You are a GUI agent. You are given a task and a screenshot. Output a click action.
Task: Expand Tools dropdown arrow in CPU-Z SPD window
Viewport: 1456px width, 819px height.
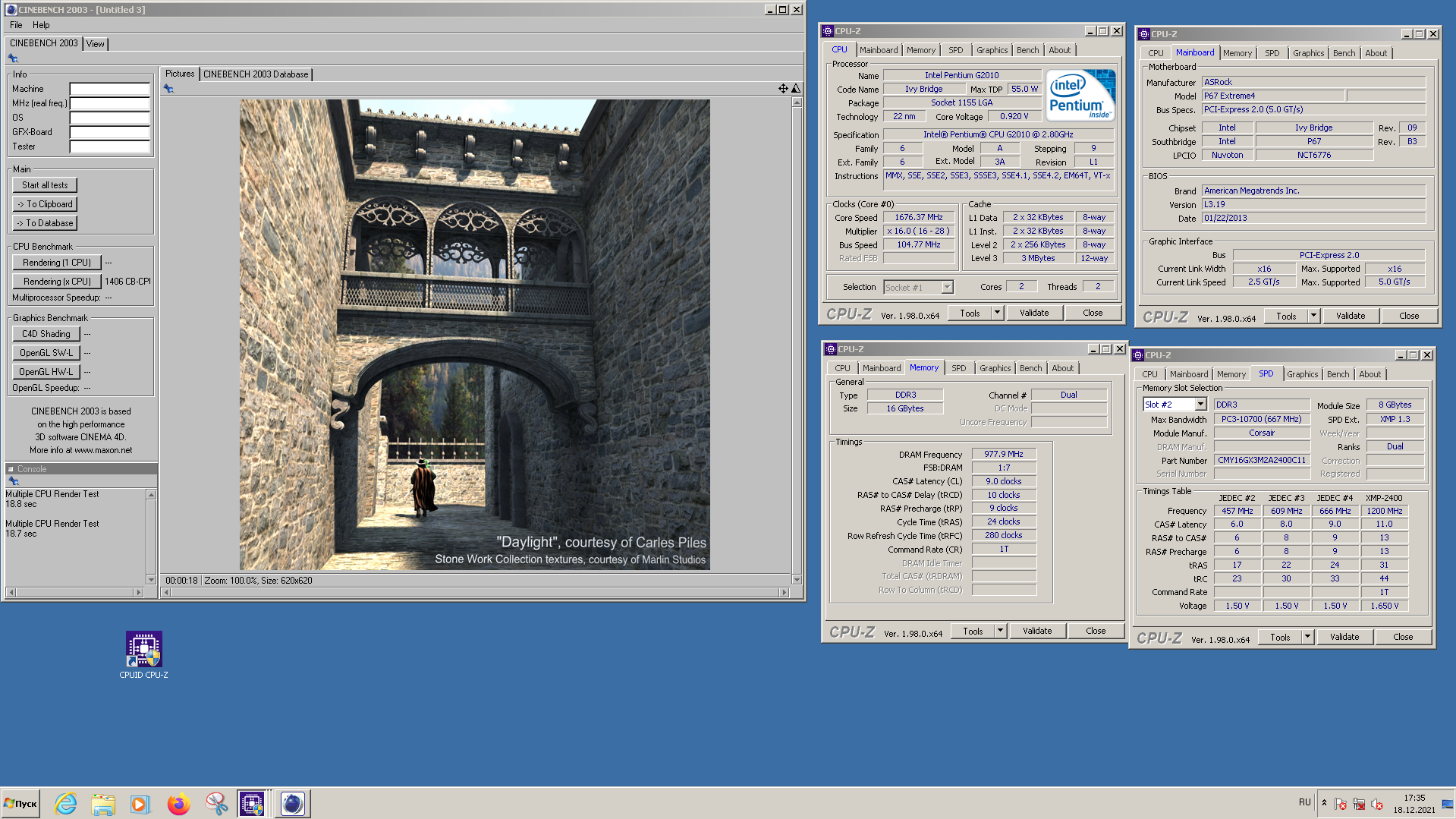pyautogui.click(x=1308, y=637)
